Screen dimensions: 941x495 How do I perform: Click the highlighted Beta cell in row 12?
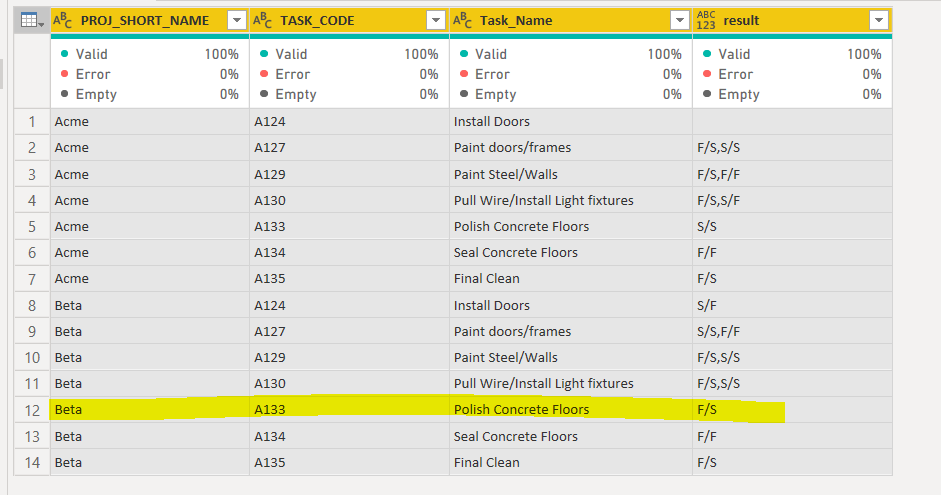tap(149, 410)
